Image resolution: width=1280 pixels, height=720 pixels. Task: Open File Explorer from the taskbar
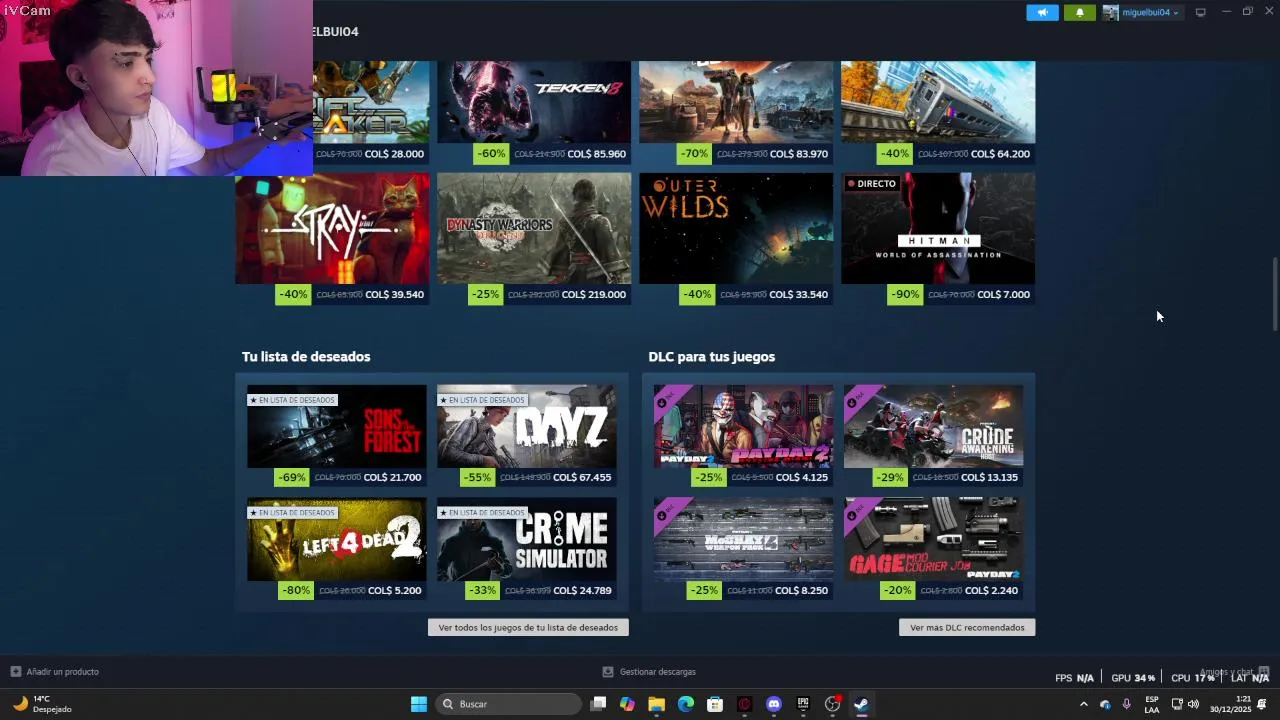click(x=656, y=704)
